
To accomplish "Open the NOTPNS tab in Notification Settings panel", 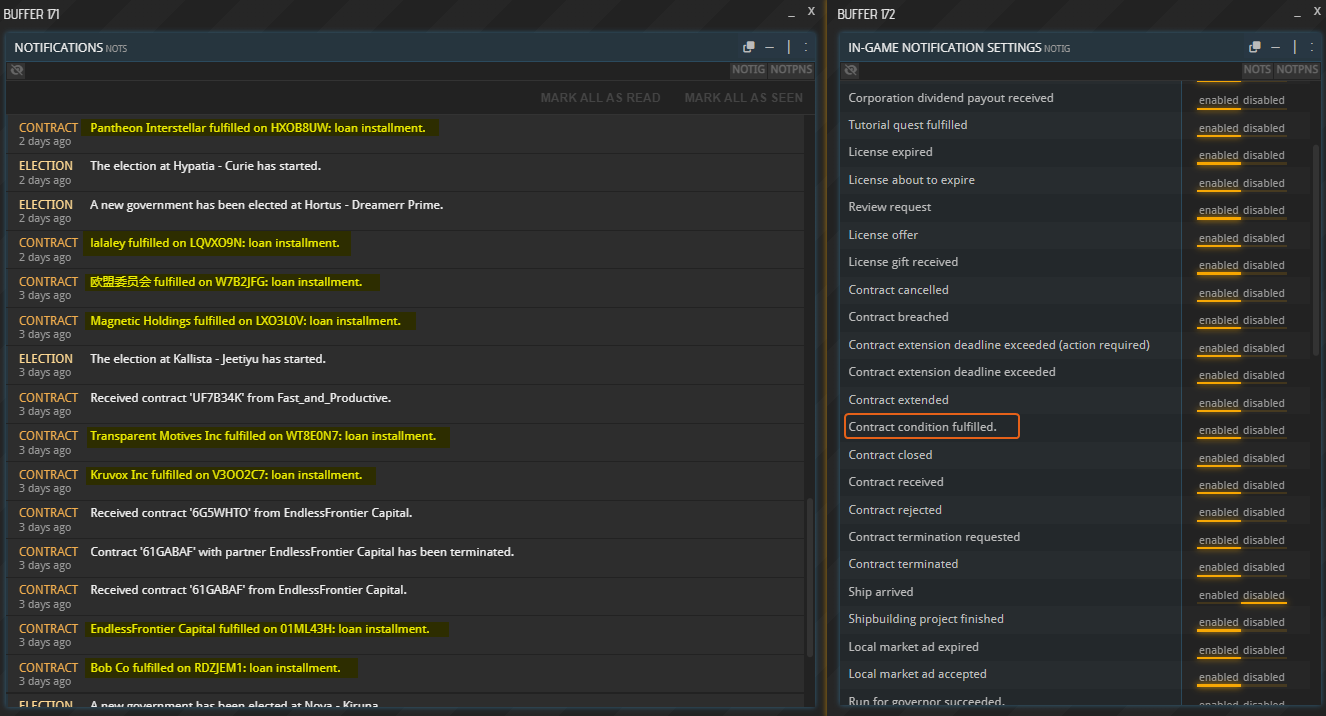I will [1297, 70].
